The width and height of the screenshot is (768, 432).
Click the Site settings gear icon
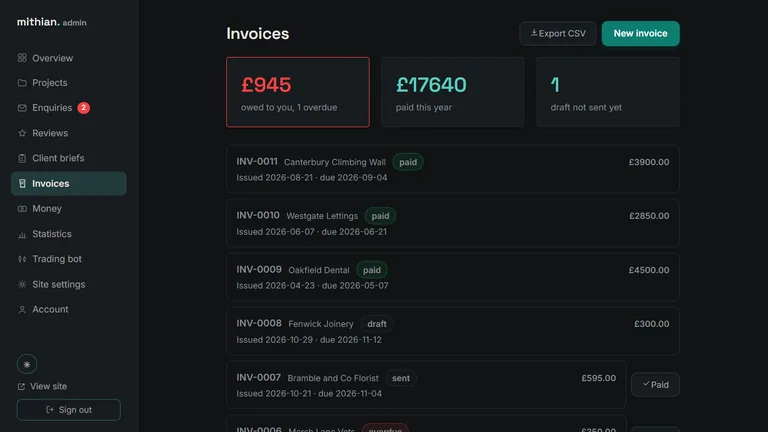pyautogui.click(x=22, y=285)
